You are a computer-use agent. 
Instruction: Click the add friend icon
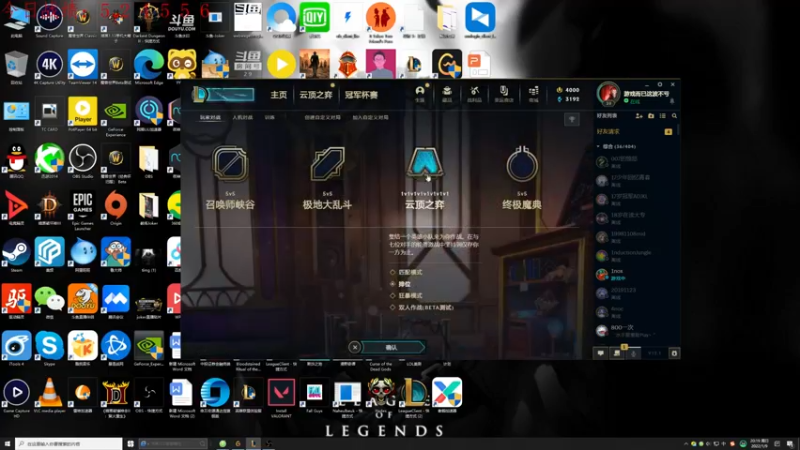coord(639,116)
